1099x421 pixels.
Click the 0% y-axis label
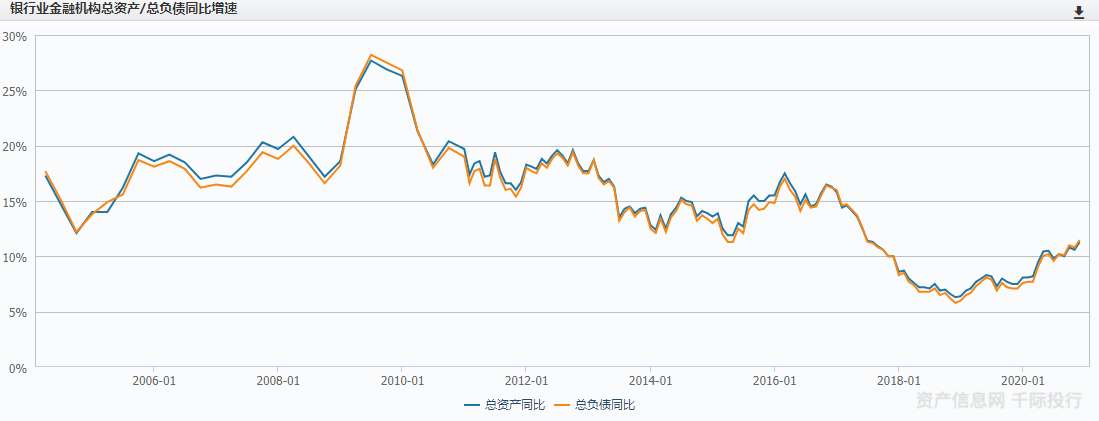(x=18, y=368)
